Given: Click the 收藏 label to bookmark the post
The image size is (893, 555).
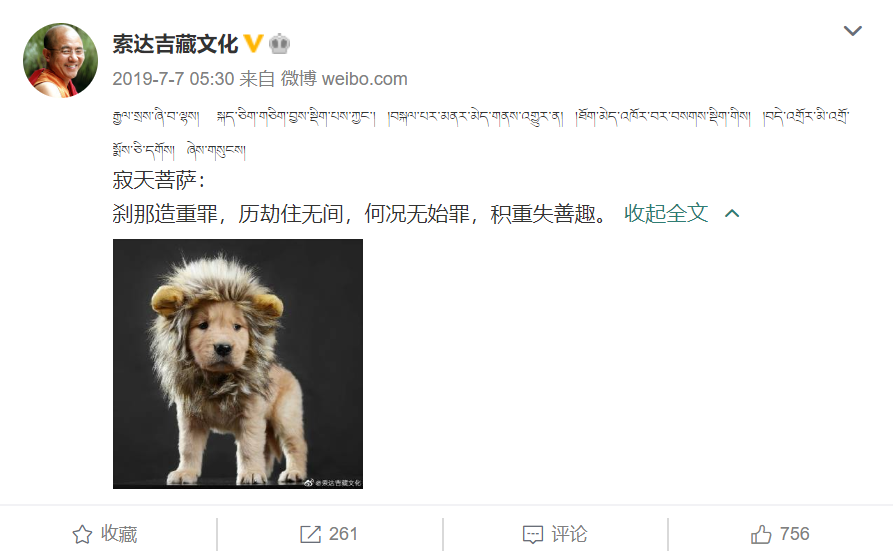Looking at the screenshot, I should (119, 534).
